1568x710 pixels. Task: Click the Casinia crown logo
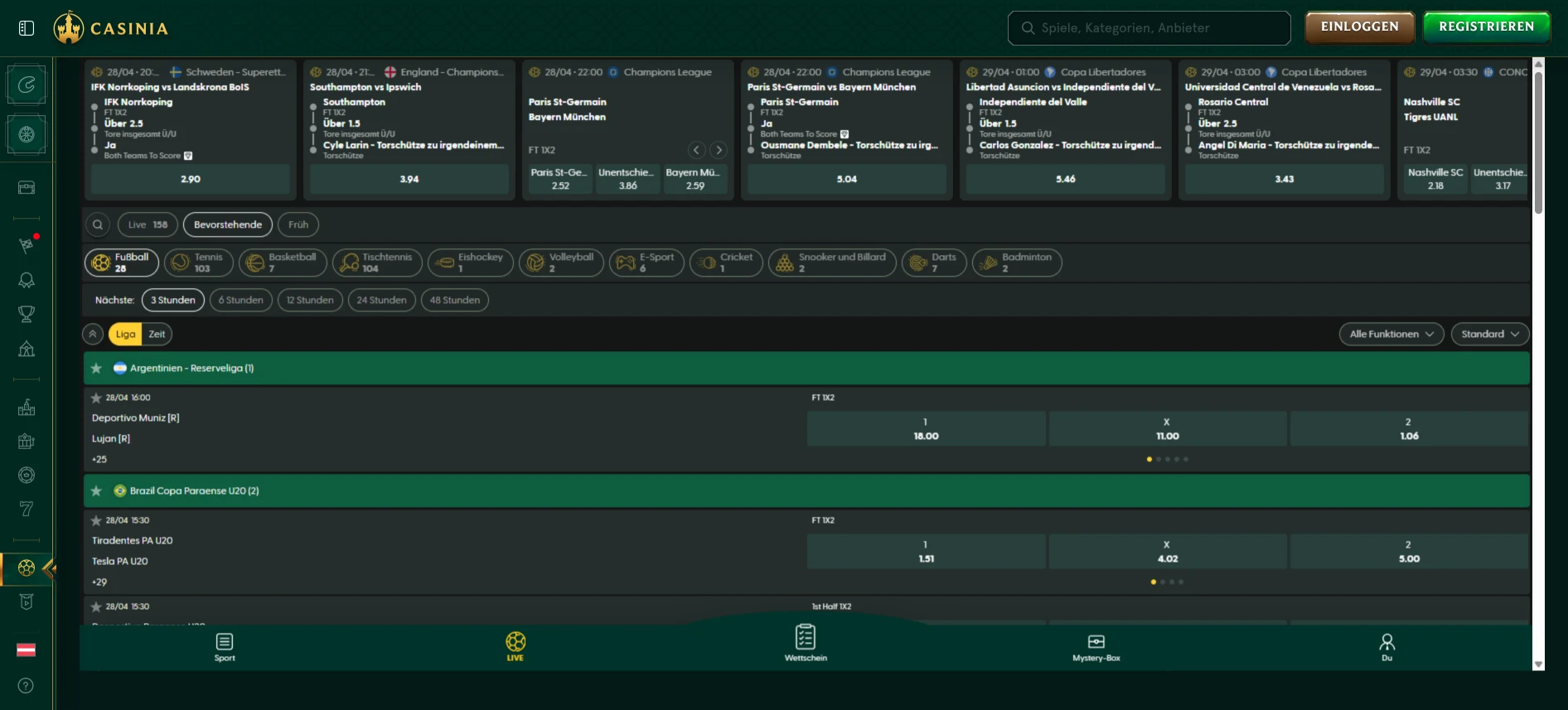pyautogui.click(x=69, y=27)
